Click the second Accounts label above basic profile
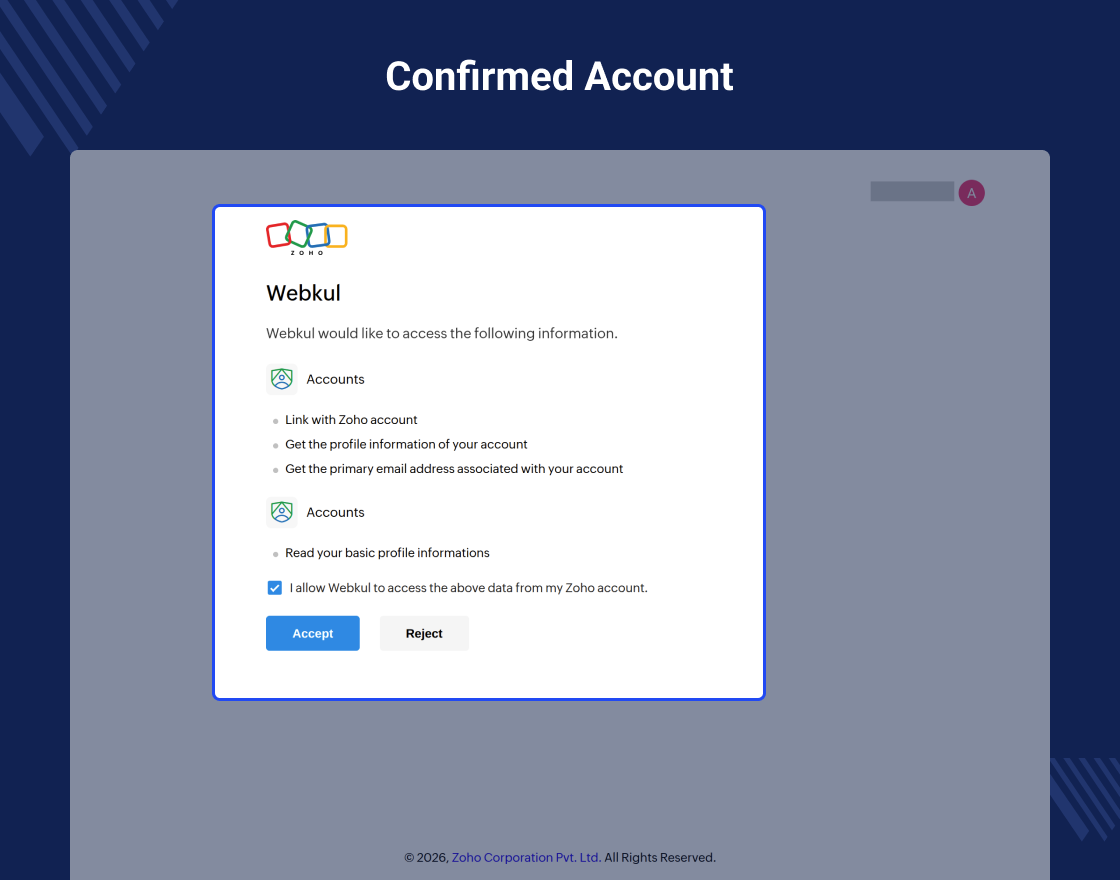Viewport: 1120px width, 880px height. point(335,512)
